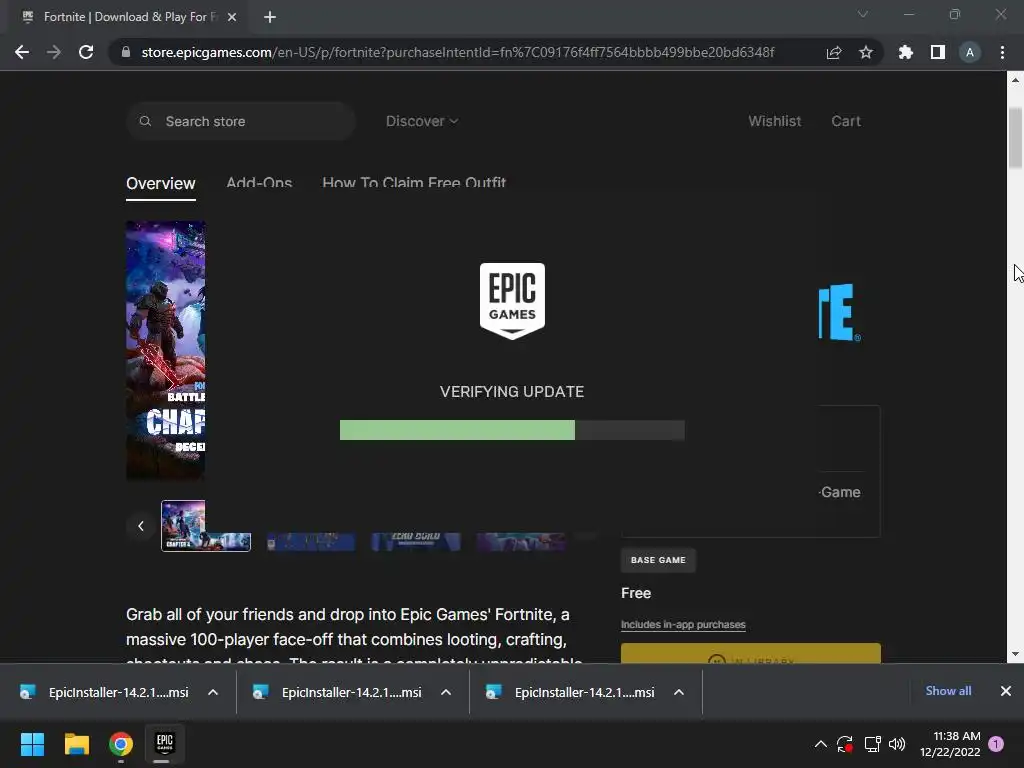Open File Explorer from taskbar
1024x768 pixels.
tap(76, 744)
